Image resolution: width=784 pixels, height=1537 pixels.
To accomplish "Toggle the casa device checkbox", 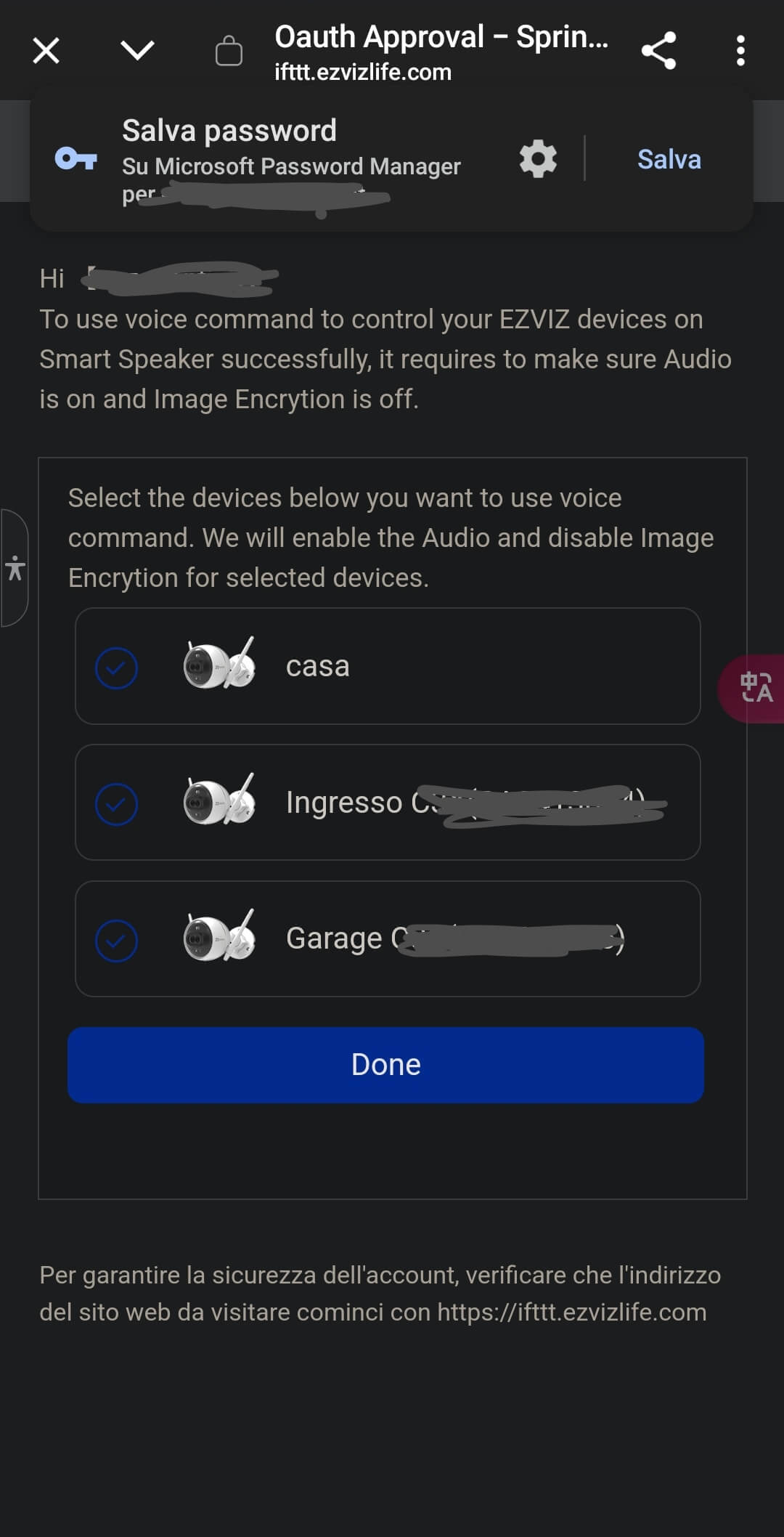I will (x=116, y=668).
